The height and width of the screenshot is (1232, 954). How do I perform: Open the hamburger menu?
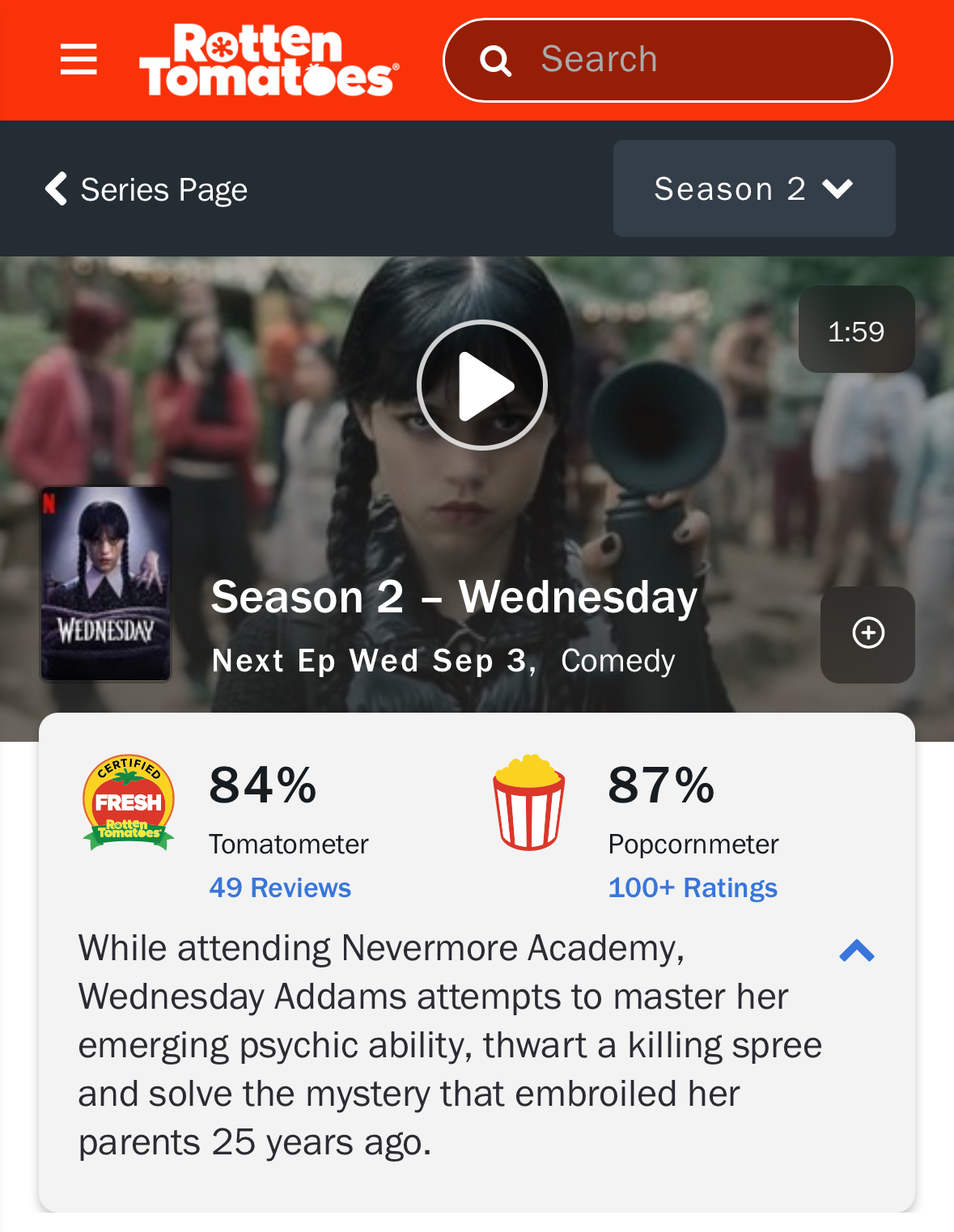(x=78, y=60)
